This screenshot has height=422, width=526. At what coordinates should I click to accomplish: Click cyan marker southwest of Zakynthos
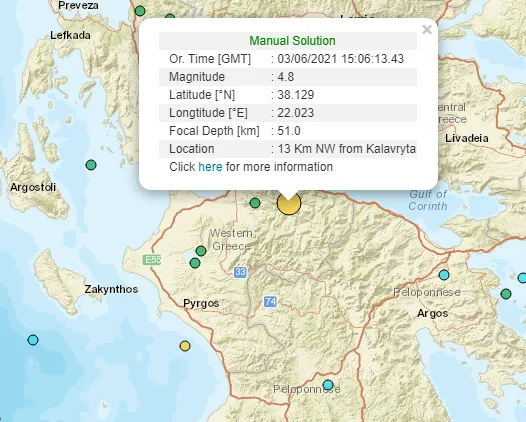pyautogui.click(x=33, y=340)
